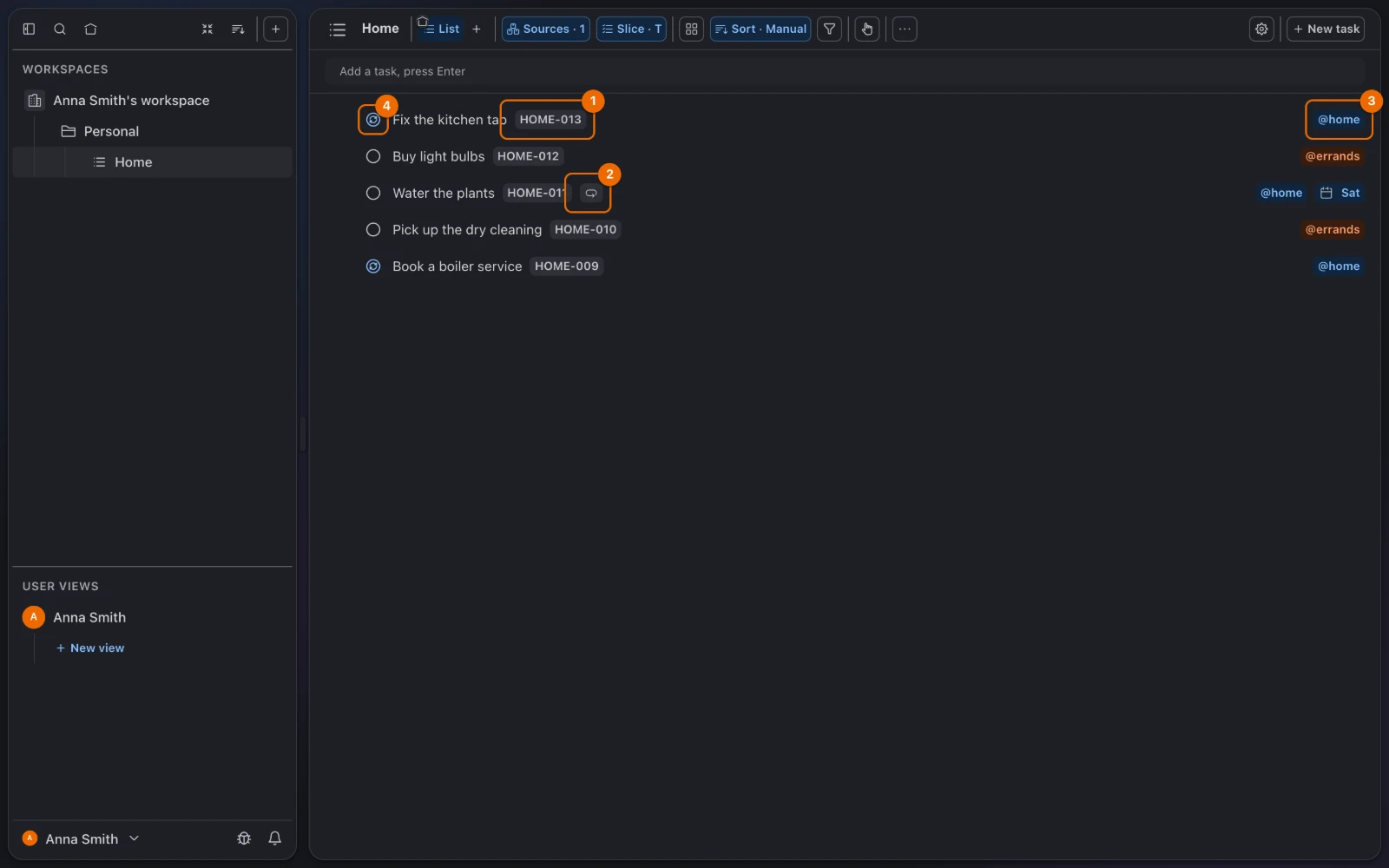Viewport: 1389px width, 868px height.
Task: Open the debug bug icon in sidebar footer
Action: (x=244, y=838)
